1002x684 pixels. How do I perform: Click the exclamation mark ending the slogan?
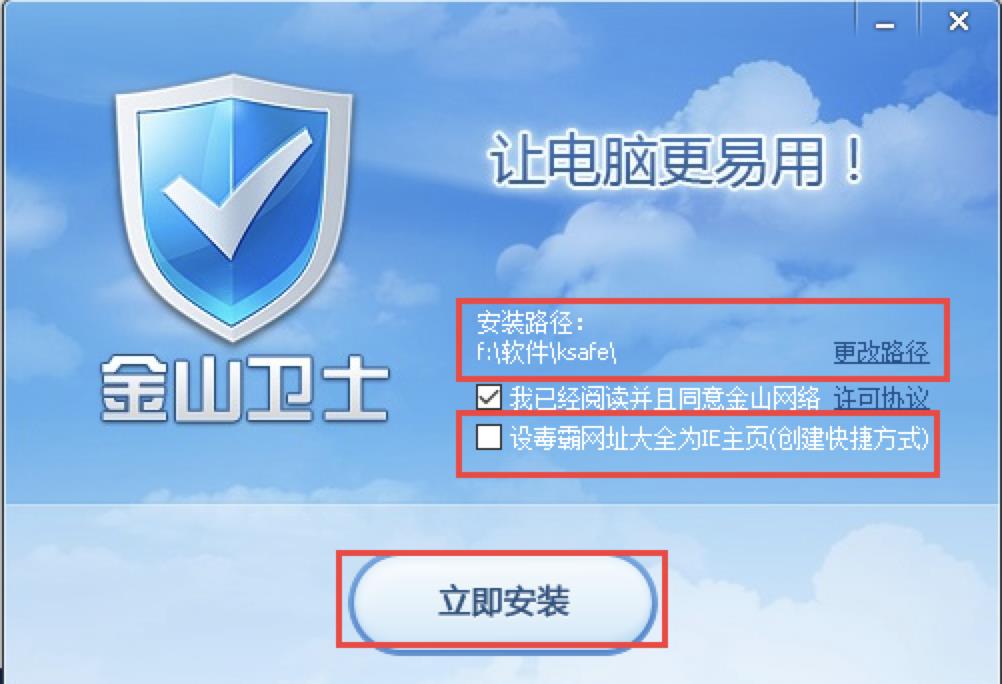pyautogui.click(x=853, y=159)
